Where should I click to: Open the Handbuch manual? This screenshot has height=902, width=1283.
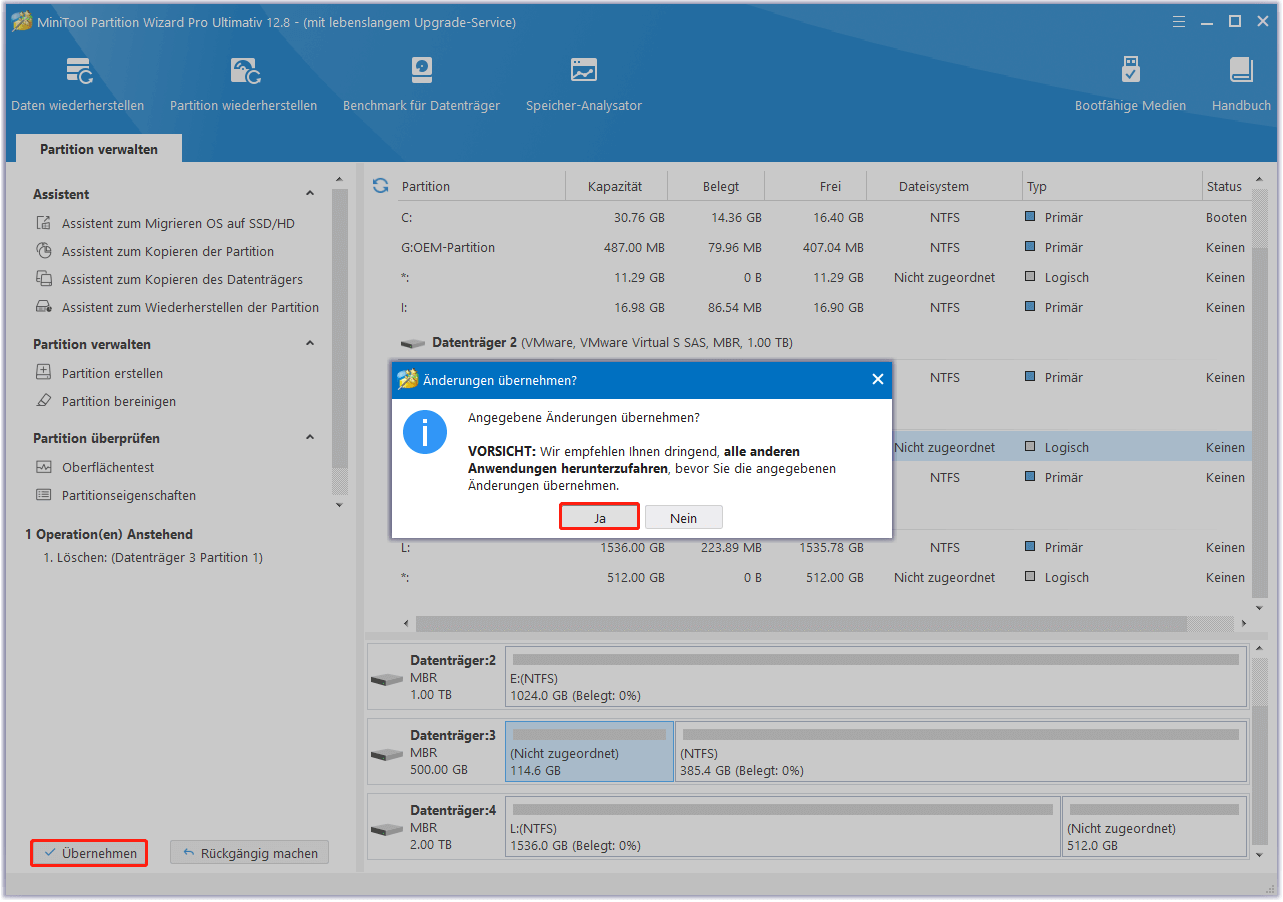(1241, 85)
